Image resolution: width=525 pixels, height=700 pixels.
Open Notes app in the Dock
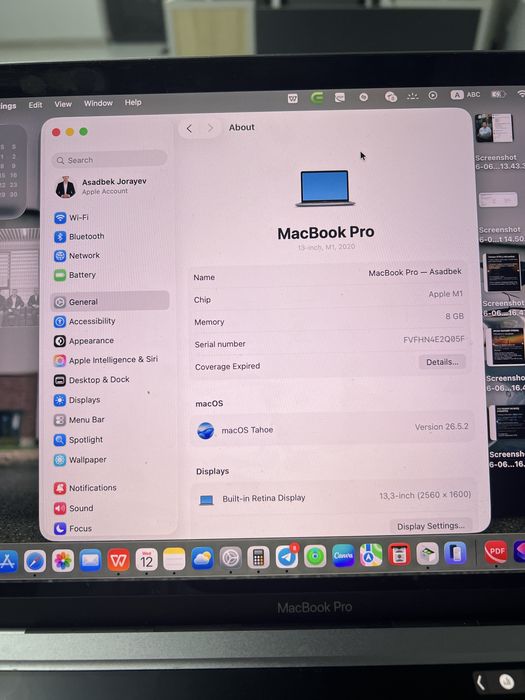174,559
